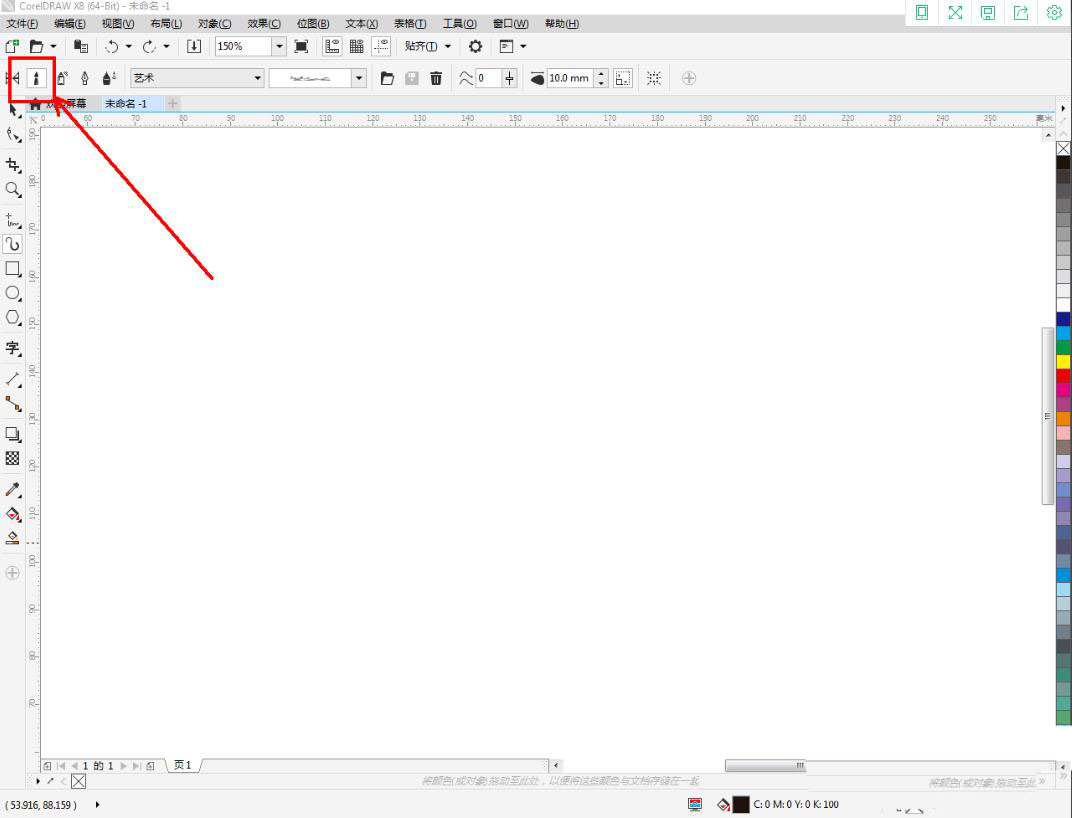
Task: Select the Brush mode in the property bar
Action: pyautogui.click(x=37, y=78)
